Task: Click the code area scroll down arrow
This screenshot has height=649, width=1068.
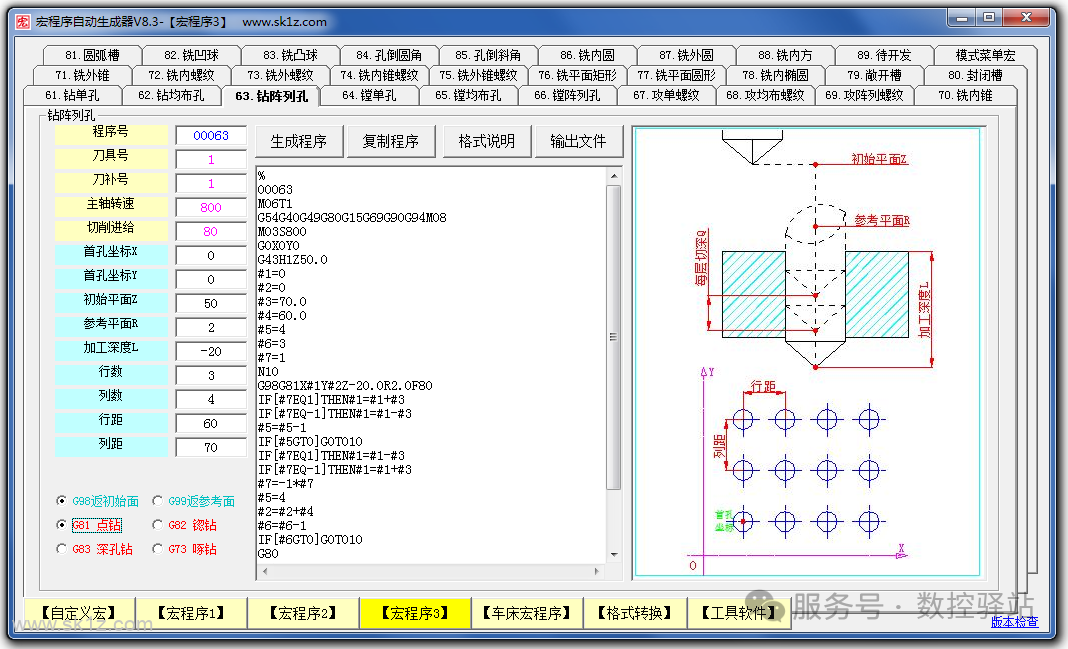Action: coord(614,555)
